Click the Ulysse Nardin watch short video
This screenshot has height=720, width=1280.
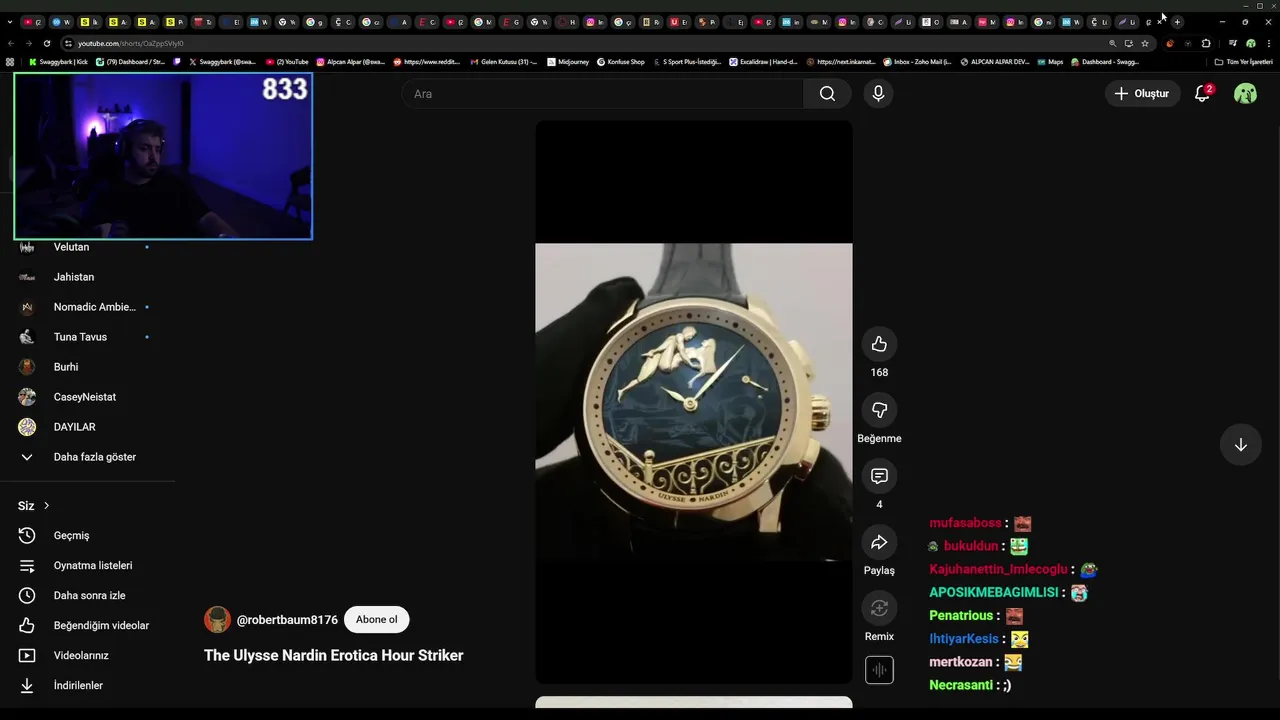coord(694,402)
